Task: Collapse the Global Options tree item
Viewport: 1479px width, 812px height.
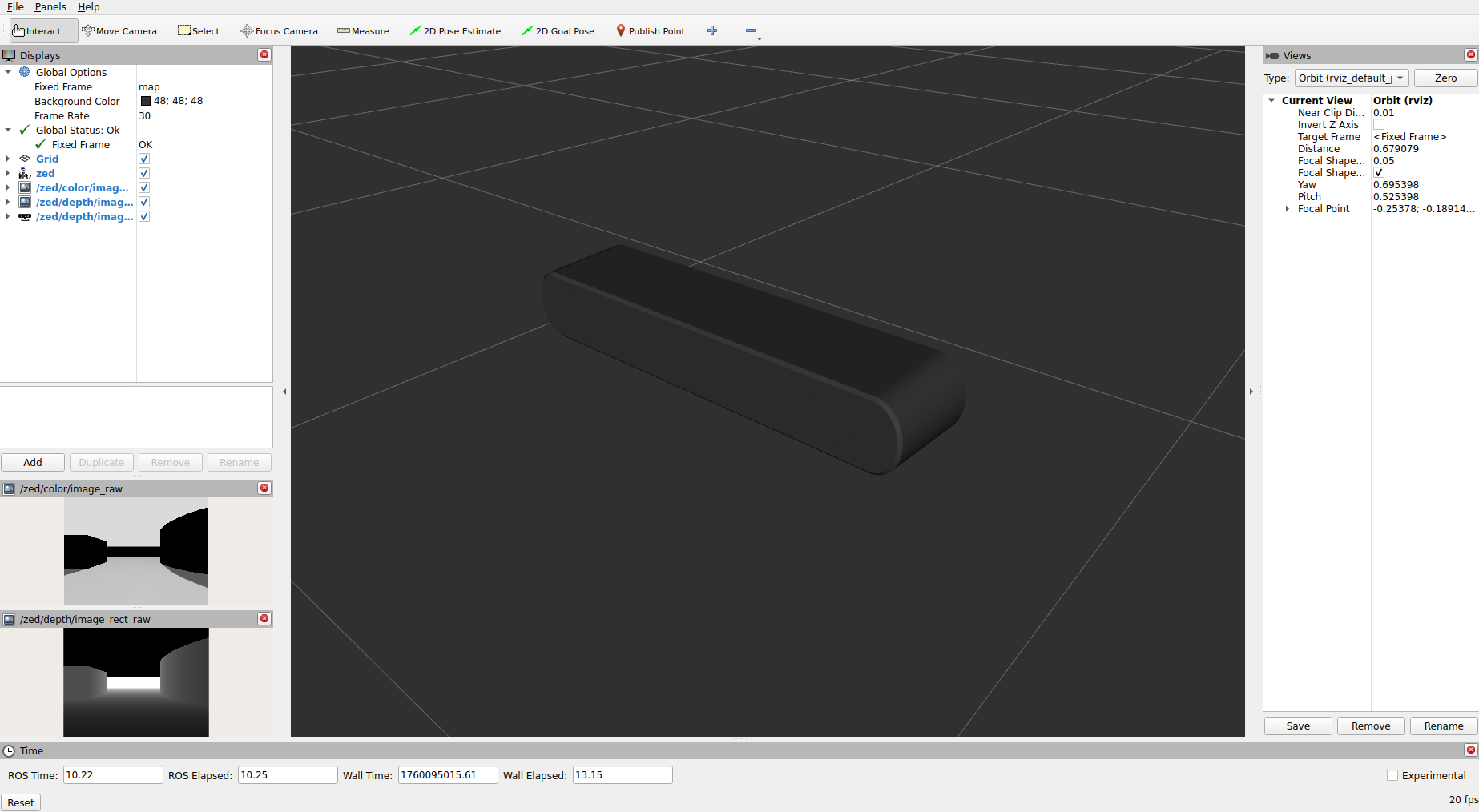Action: 8,73
